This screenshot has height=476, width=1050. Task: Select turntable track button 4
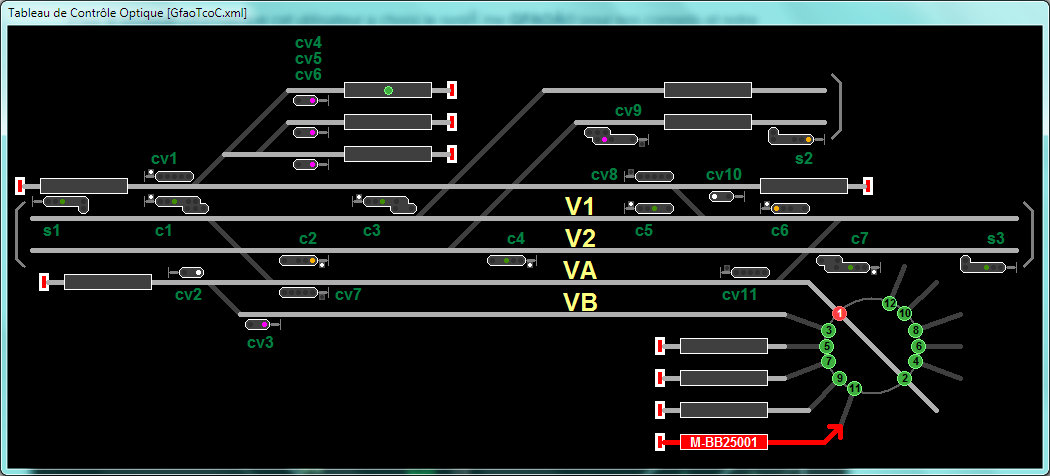916,362
